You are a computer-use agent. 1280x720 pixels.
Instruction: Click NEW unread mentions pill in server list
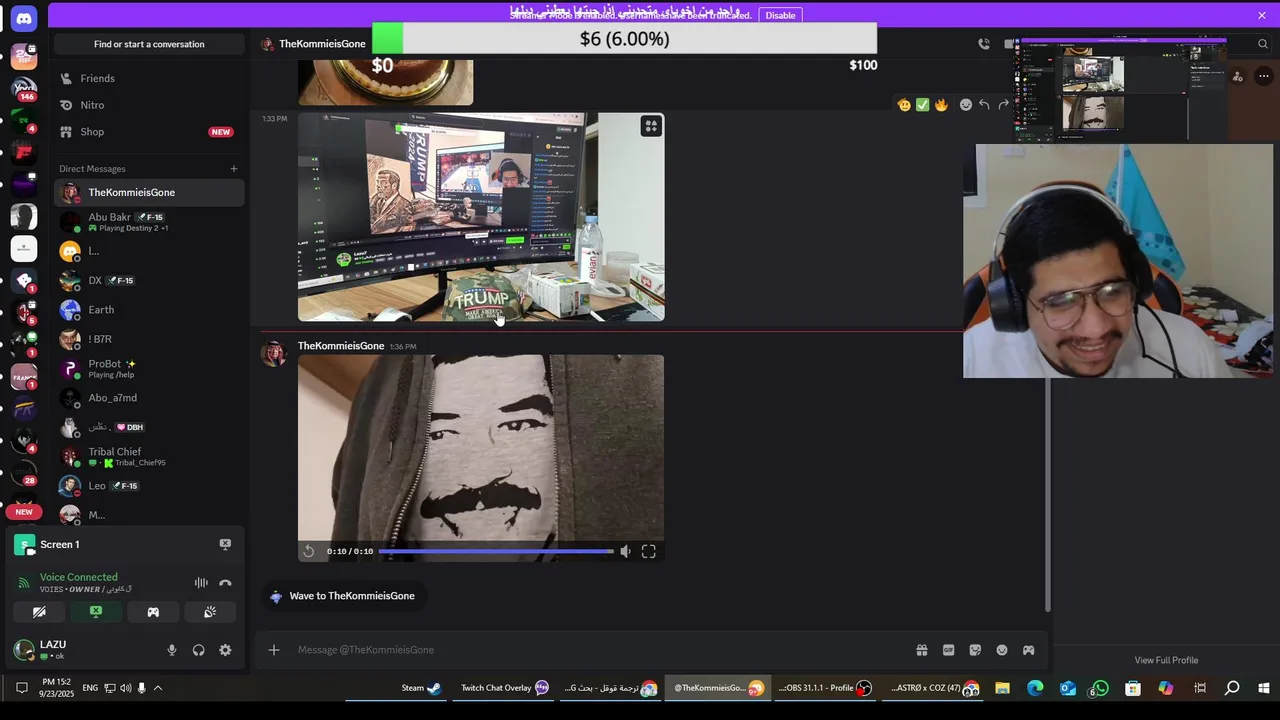pyautogui.click(x=24, y=512)
